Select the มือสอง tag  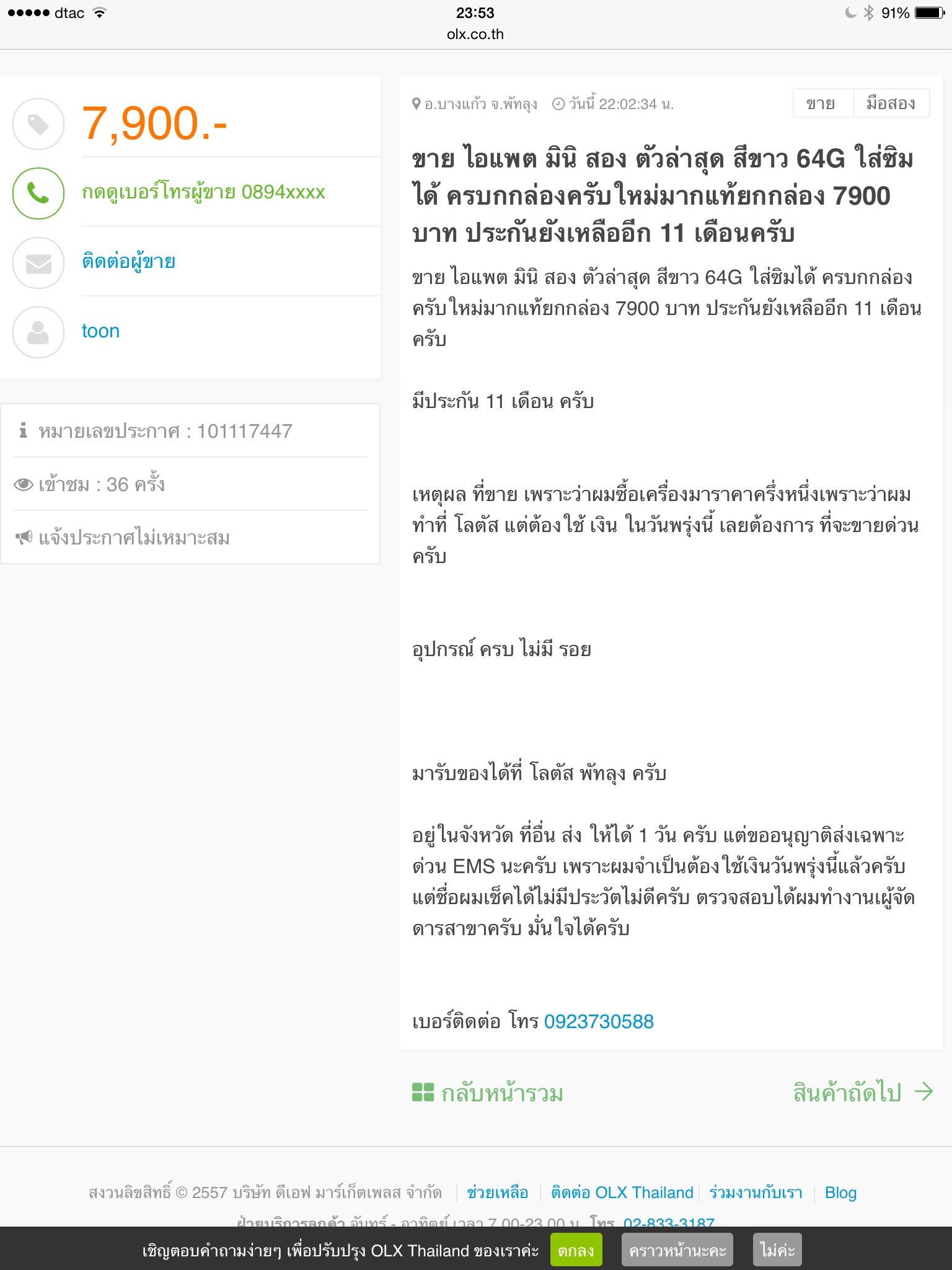point(891,103)
